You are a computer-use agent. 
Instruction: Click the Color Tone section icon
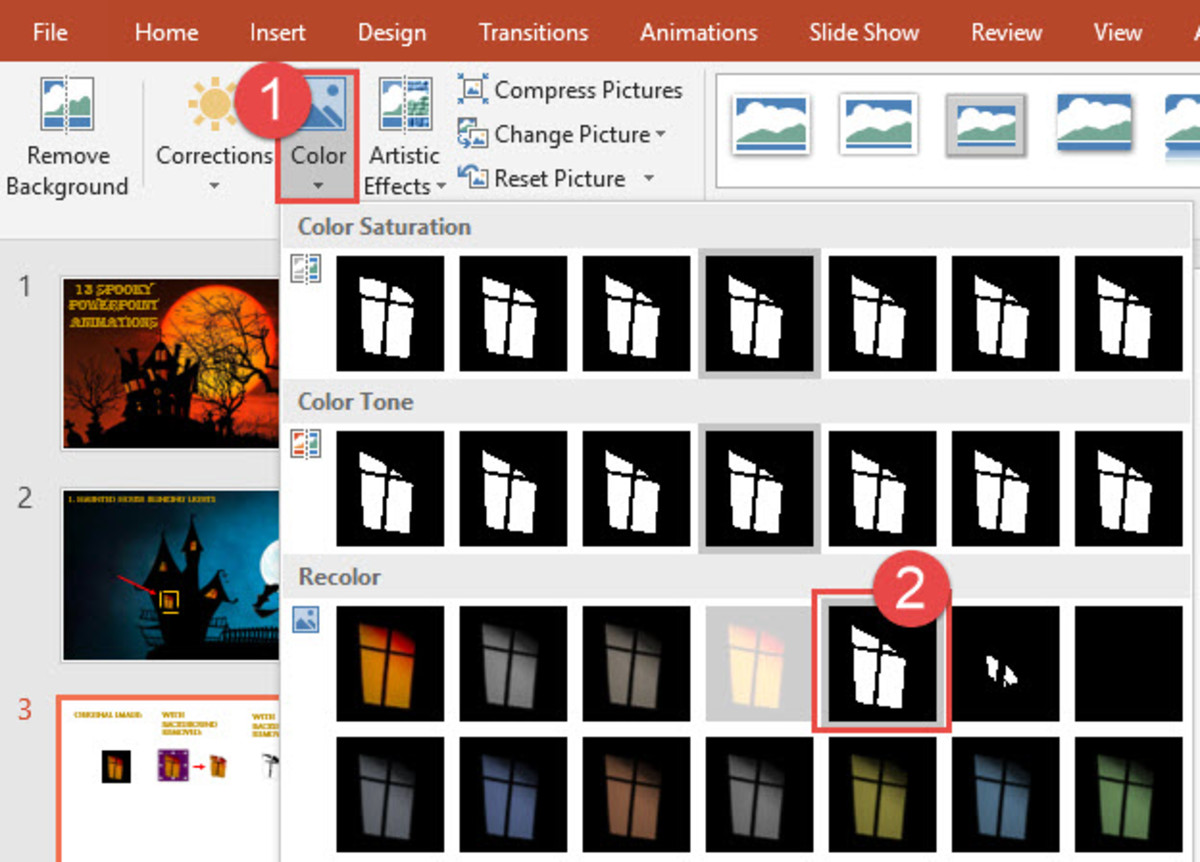pyautogui.click(x=306, y=445)
